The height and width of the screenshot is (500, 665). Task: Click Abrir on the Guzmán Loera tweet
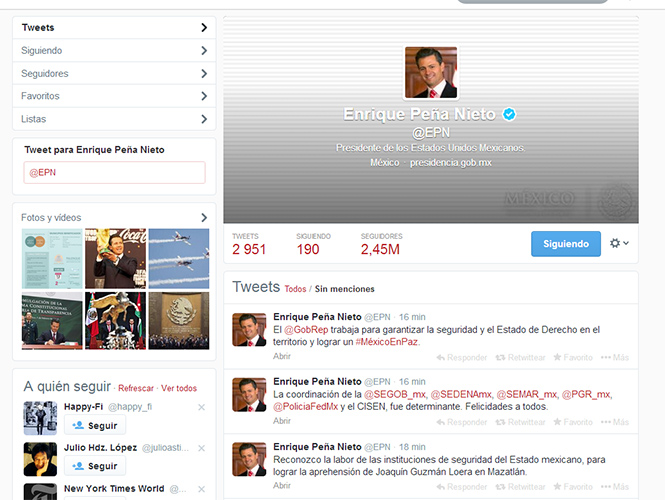tap(282, 486)
